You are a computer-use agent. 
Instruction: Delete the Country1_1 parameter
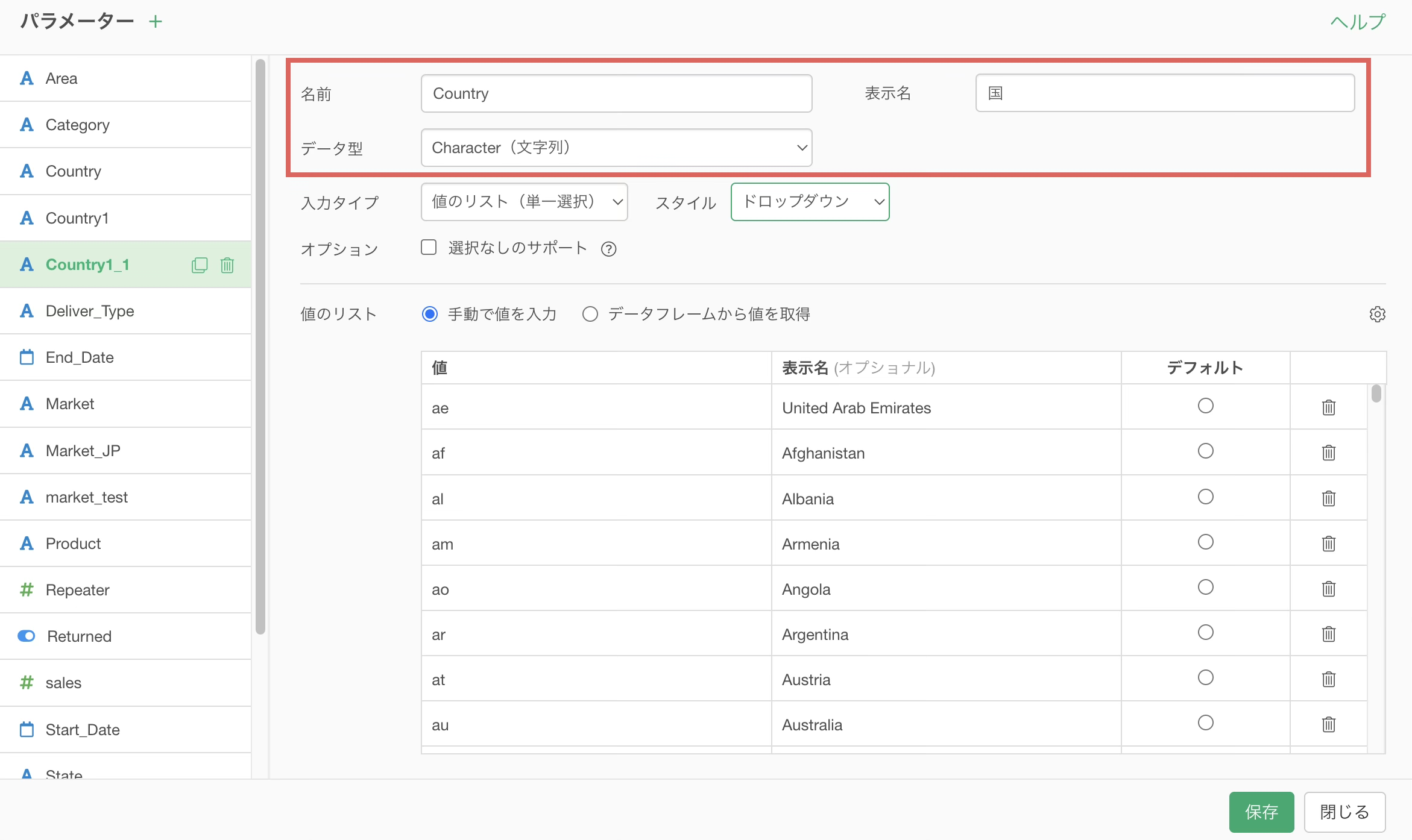click(x=227, y=265)
